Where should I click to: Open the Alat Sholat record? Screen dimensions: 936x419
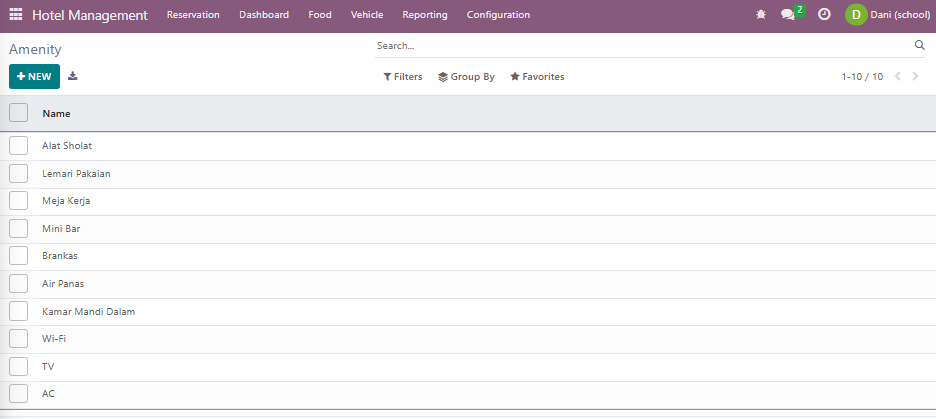click(67, 146)
